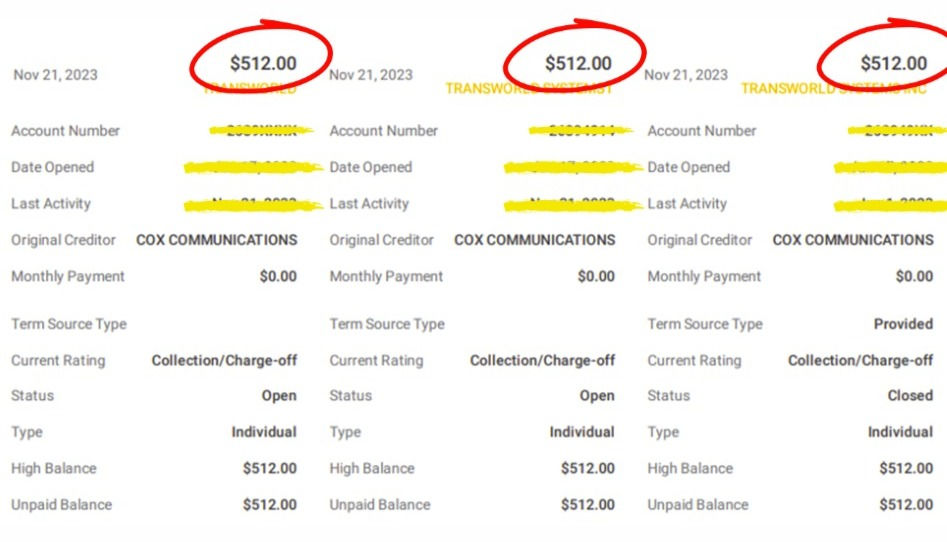Click the Open status in the middle column
This screenshot has width=947, height=542.
pyautogui.click(x=597, y=395)
